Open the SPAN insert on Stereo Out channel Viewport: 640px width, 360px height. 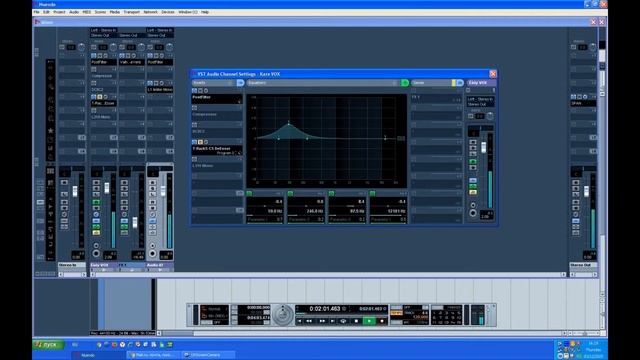[x=583, y=104]
